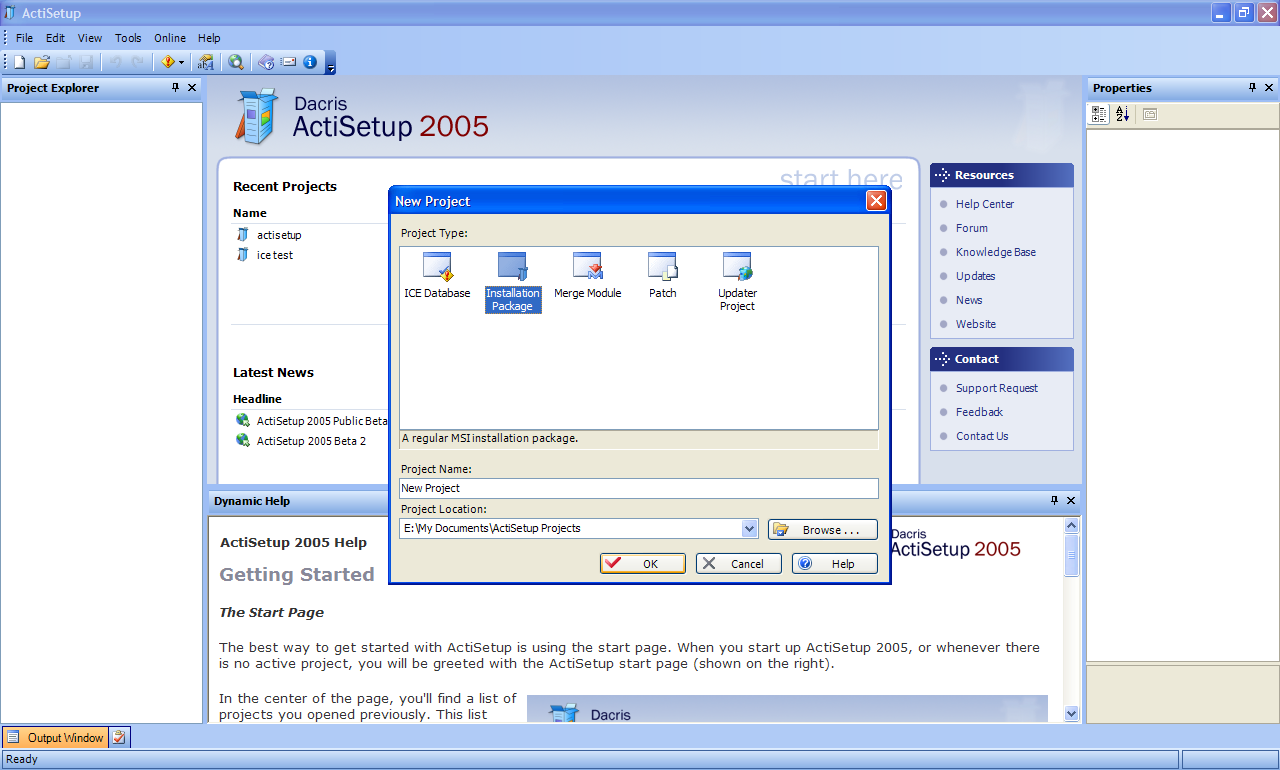Image resolution: width=1280 pixels, height=770 pixels.
Task: Click the Open project folder toolbar icon
Action: click(42, 62)
